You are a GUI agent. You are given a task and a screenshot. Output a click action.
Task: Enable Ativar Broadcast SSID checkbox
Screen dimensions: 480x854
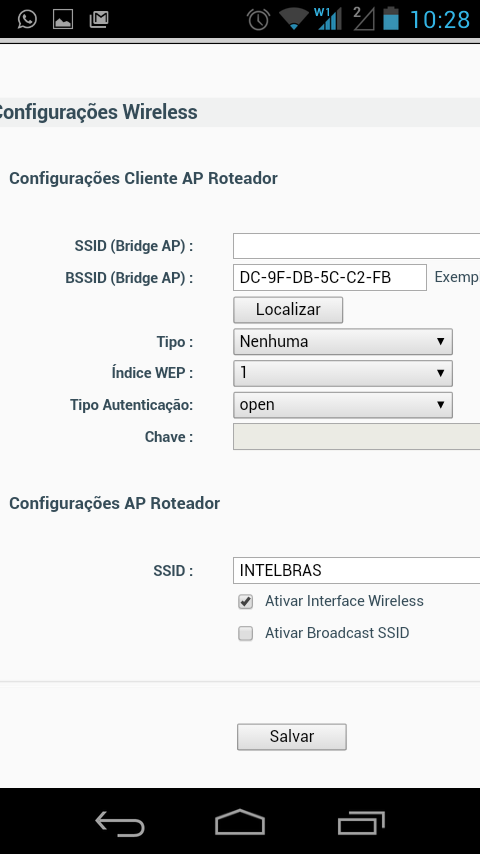pyautogui.click(x=246, y=633)
